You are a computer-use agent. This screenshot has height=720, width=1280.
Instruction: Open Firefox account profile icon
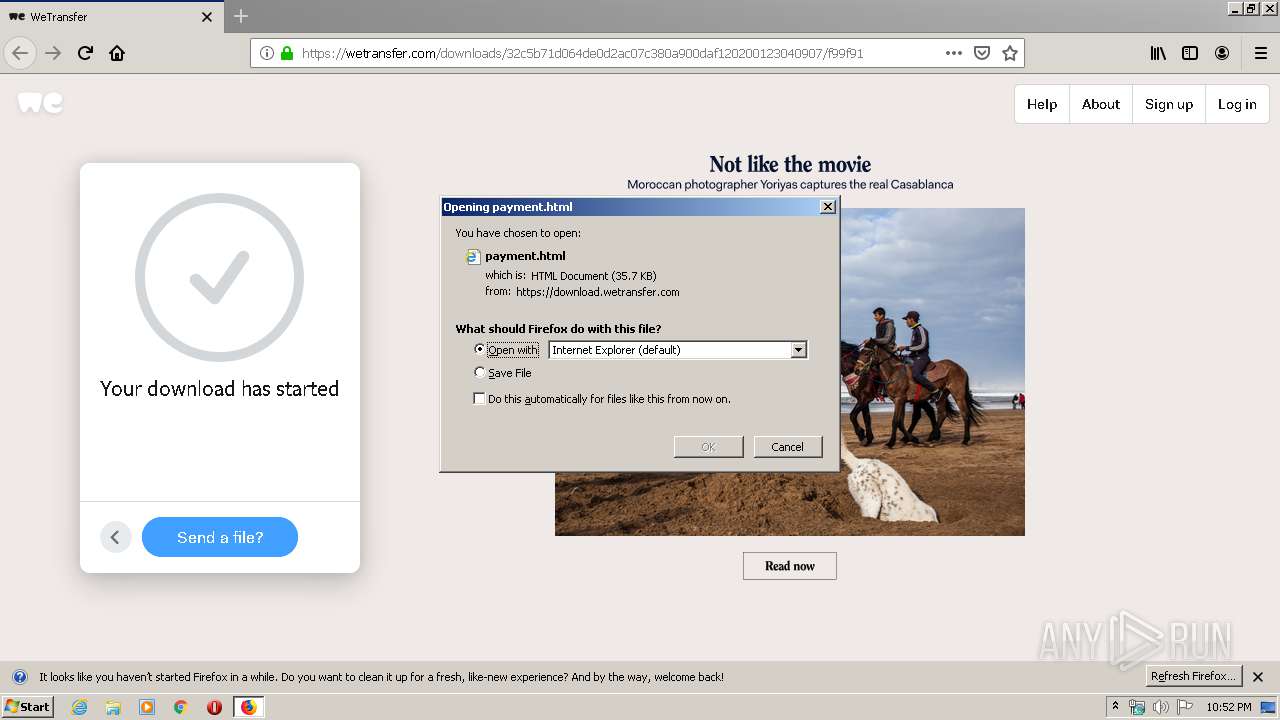(1222, 53)
